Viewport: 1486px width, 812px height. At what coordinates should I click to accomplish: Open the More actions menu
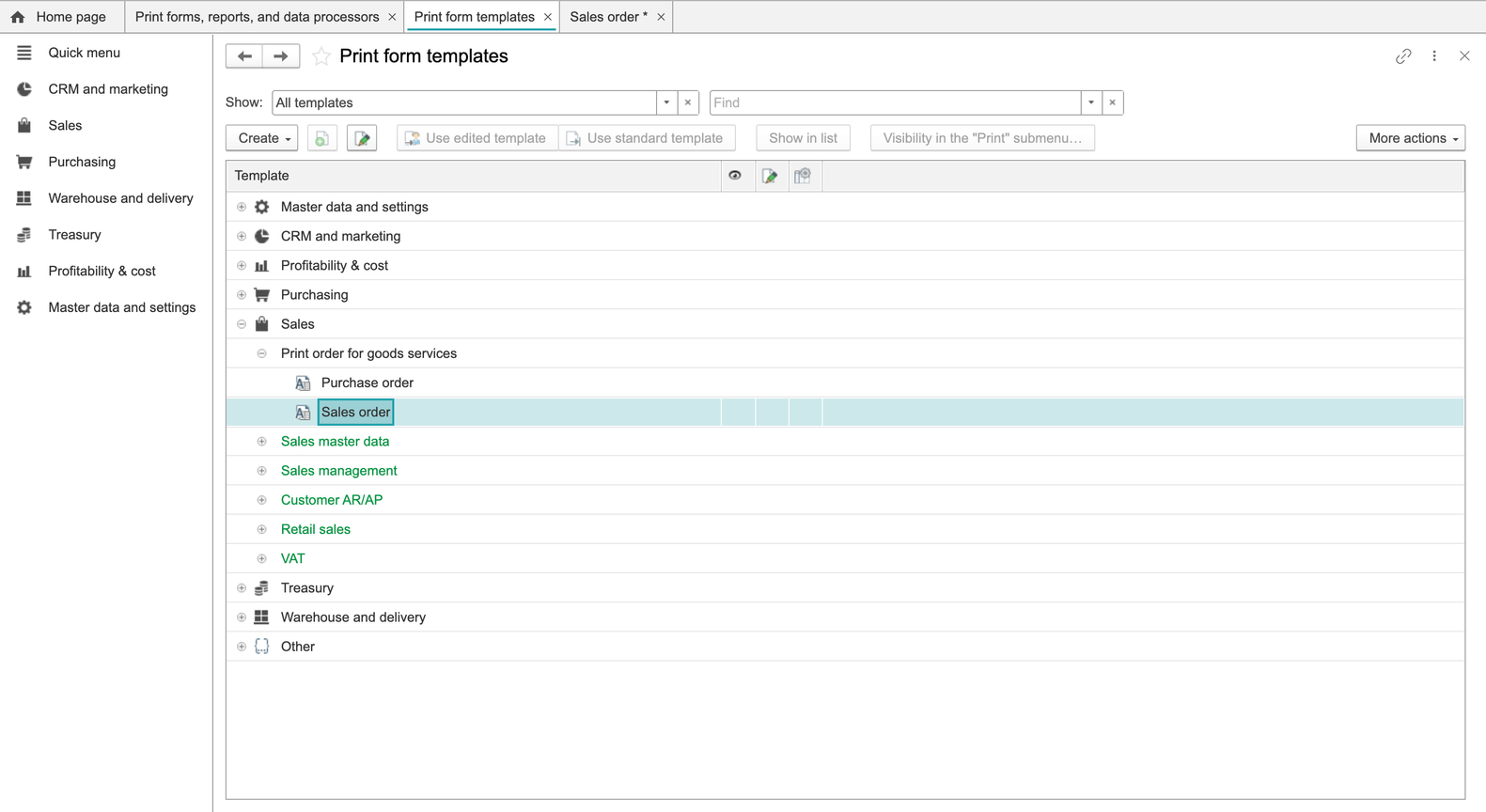1411,138
